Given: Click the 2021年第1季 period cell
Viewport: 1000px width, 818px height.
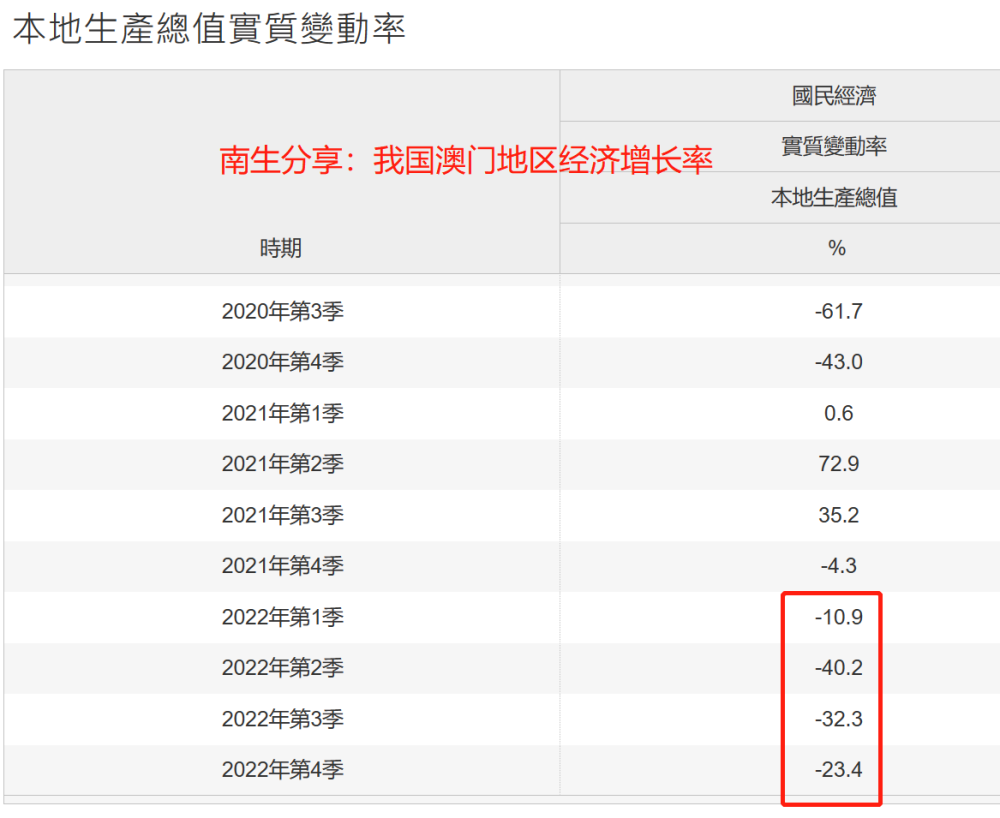Looking at the screenshot, I should 283,413.
